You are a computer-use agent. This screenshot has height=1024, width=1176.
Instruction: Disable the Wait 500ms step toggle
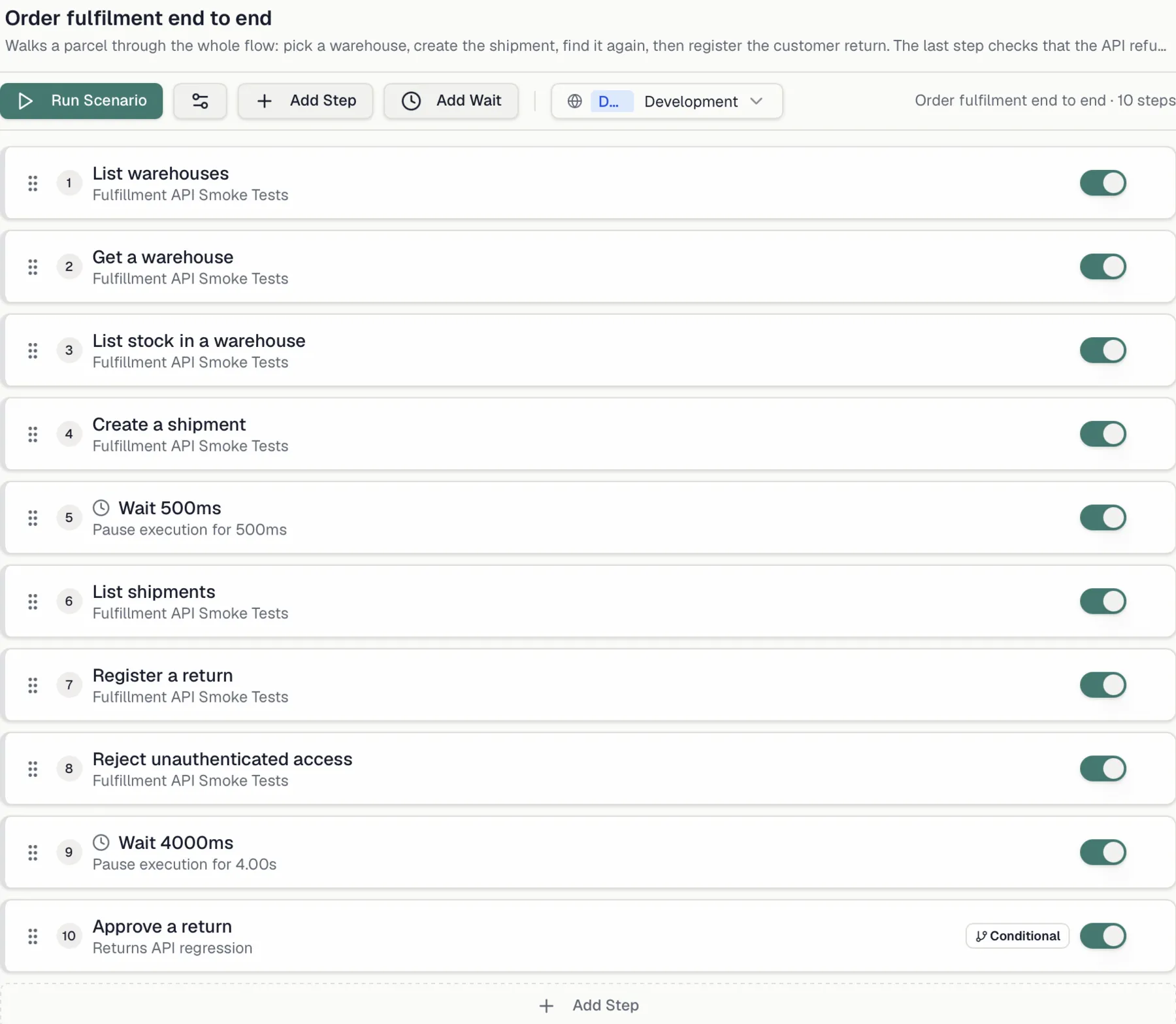pos(1103,518)
